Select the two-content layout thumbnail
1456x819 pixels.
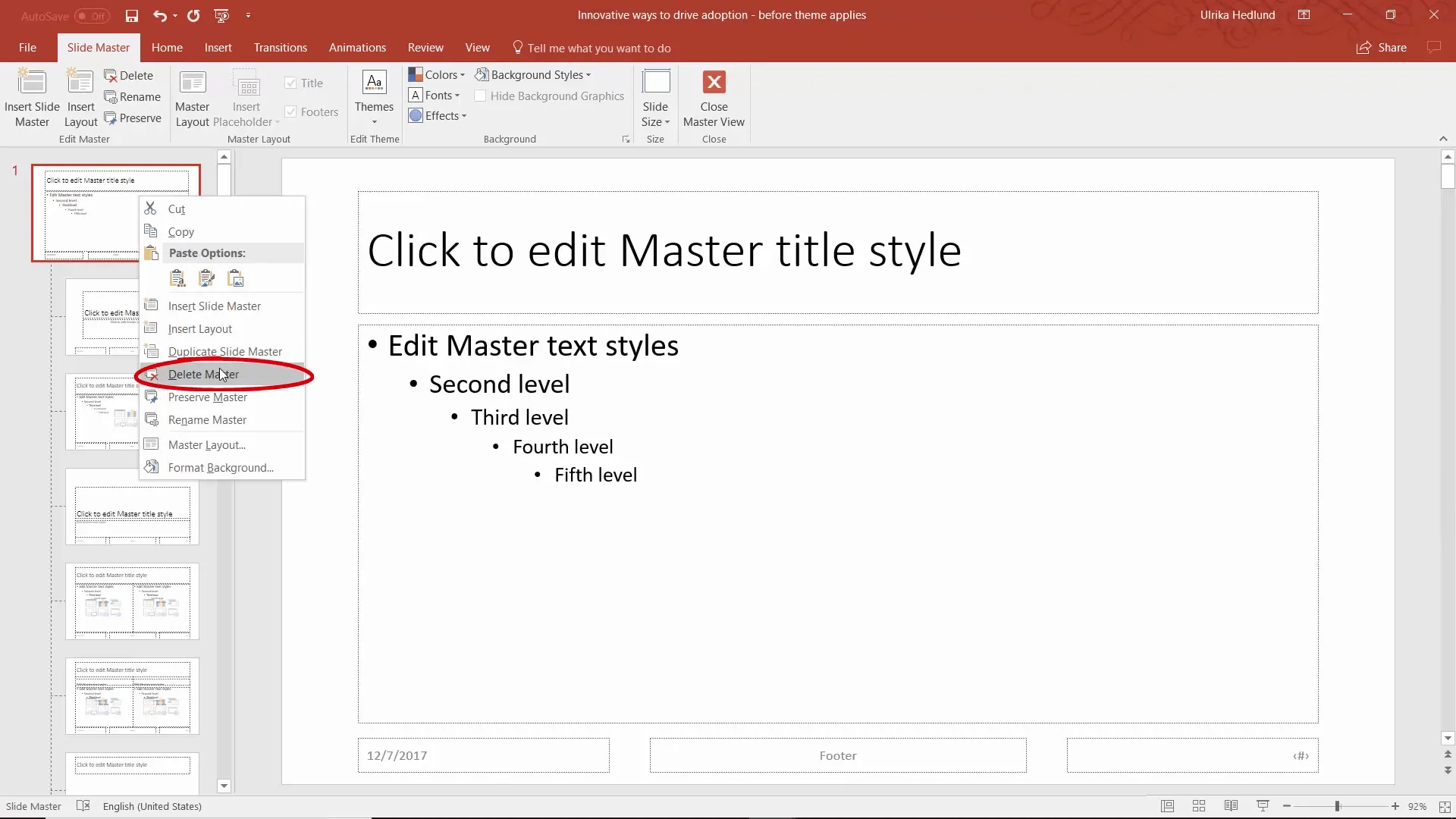(132, 601)
